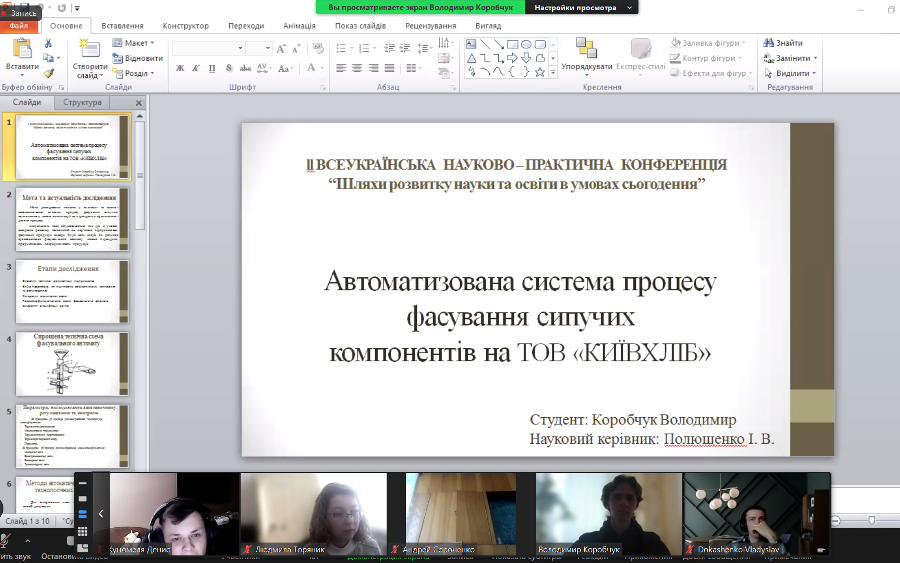Click the decrease list indent icon
Screen dimensions: 900x563
[390, 48]
